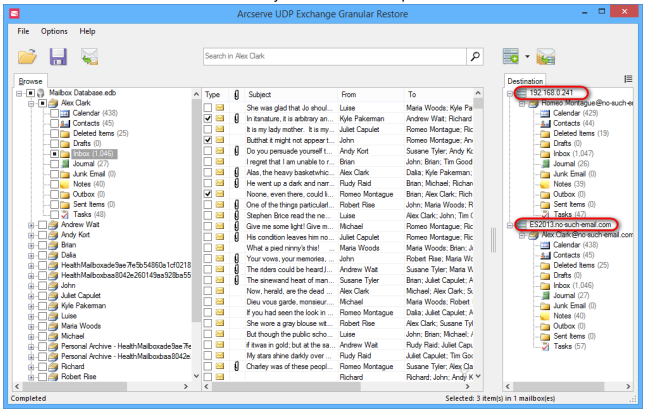Click Calendar folder icon under Alex Clark in Browse
Image resolution: width=648 pixels, height=414 pixels.
(x=65, y=113)
